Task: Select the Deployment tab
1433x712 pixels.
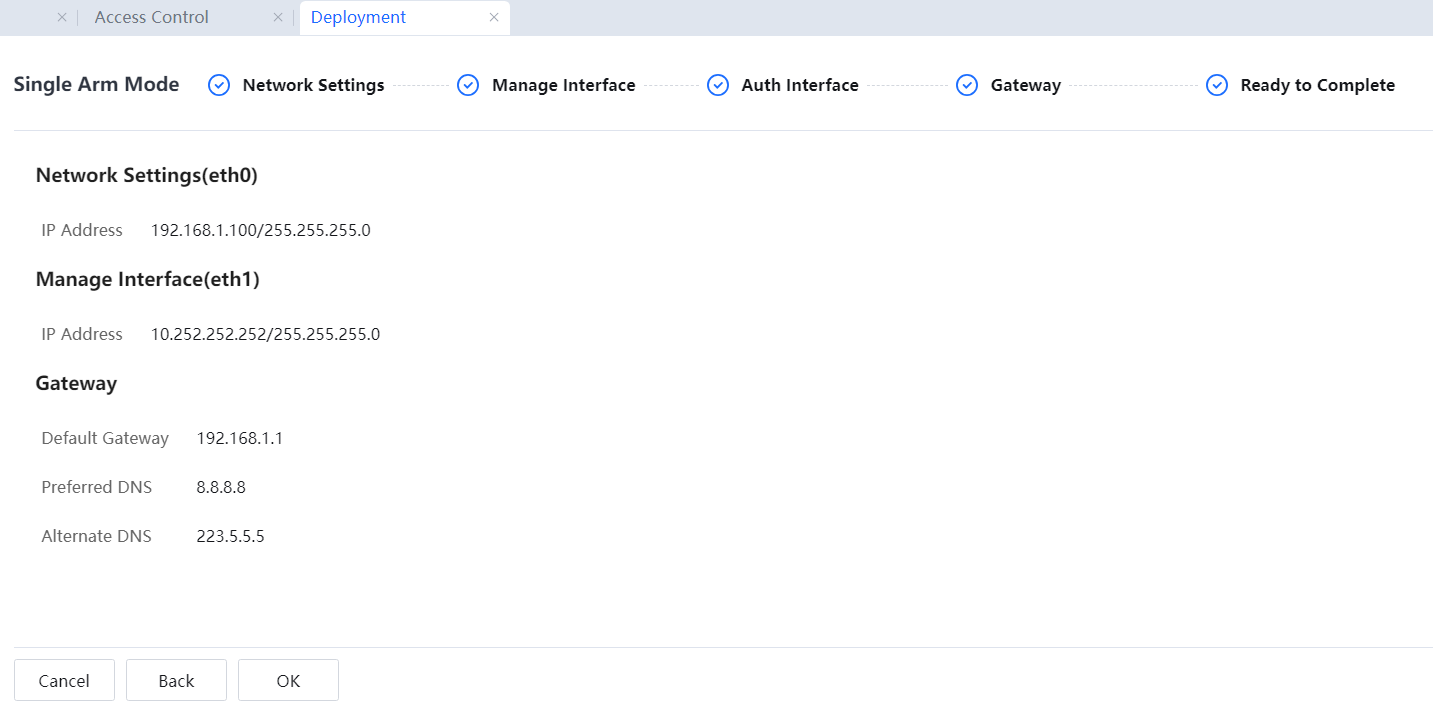Action: click(359, 18)
